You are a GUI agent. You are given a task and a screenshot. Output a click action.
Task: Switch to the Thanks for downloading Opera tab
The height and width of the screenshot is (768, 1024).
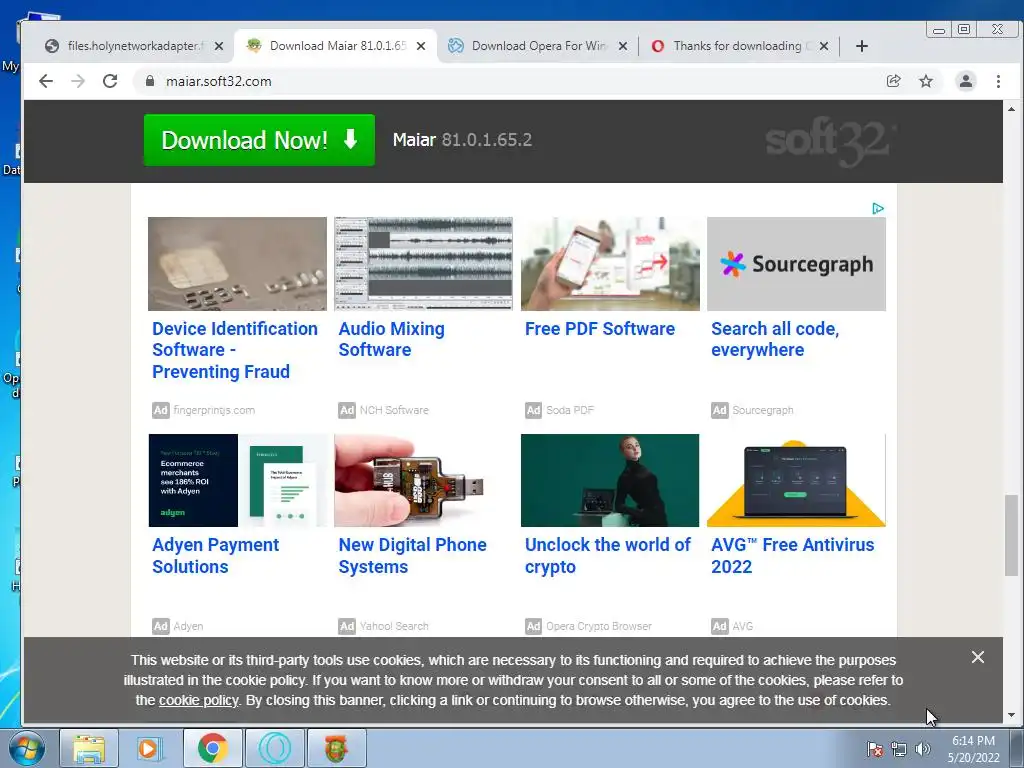tap(739, 46)
